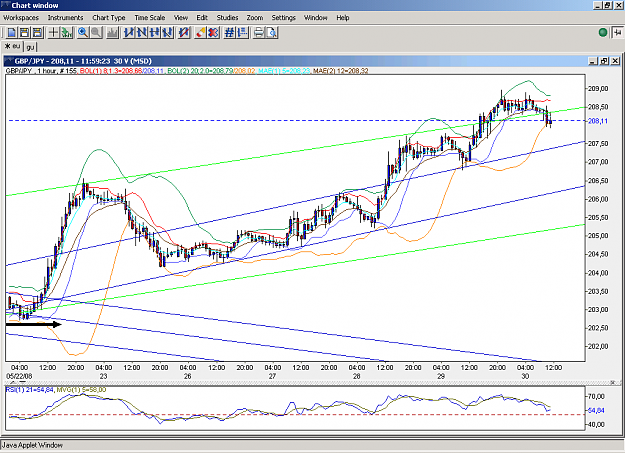Click the Java Applet Window status bar

[312, 445]
